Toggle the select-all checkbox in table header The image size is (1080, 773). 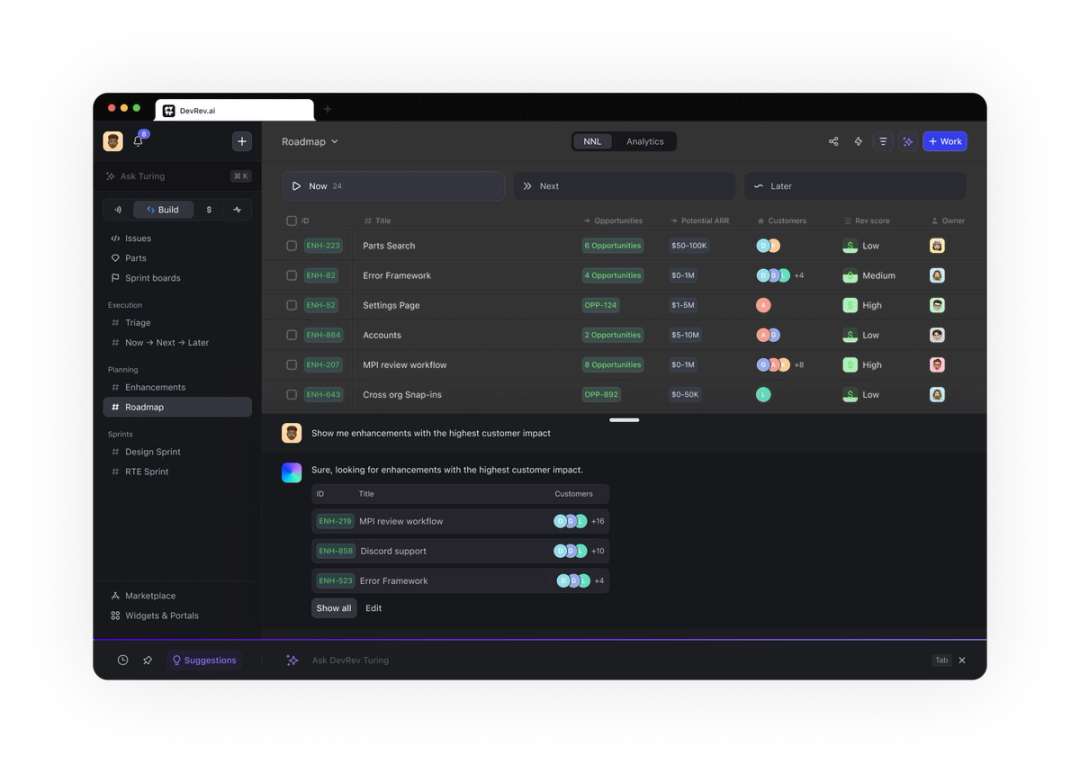click(x=291, y=220)
